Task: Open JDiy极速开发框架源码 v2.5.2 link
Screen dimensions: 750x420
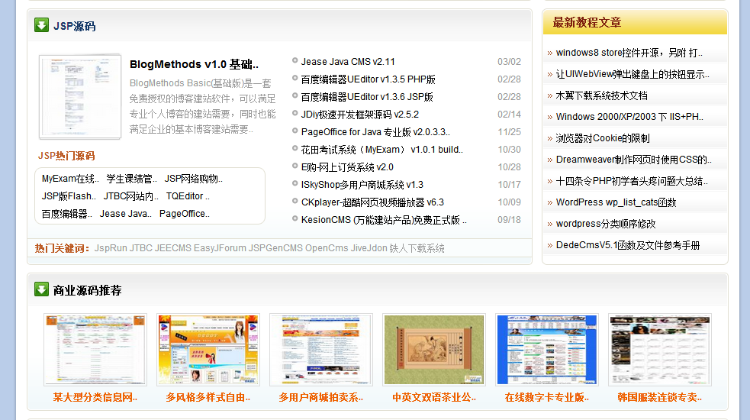Action: [360, 115]
